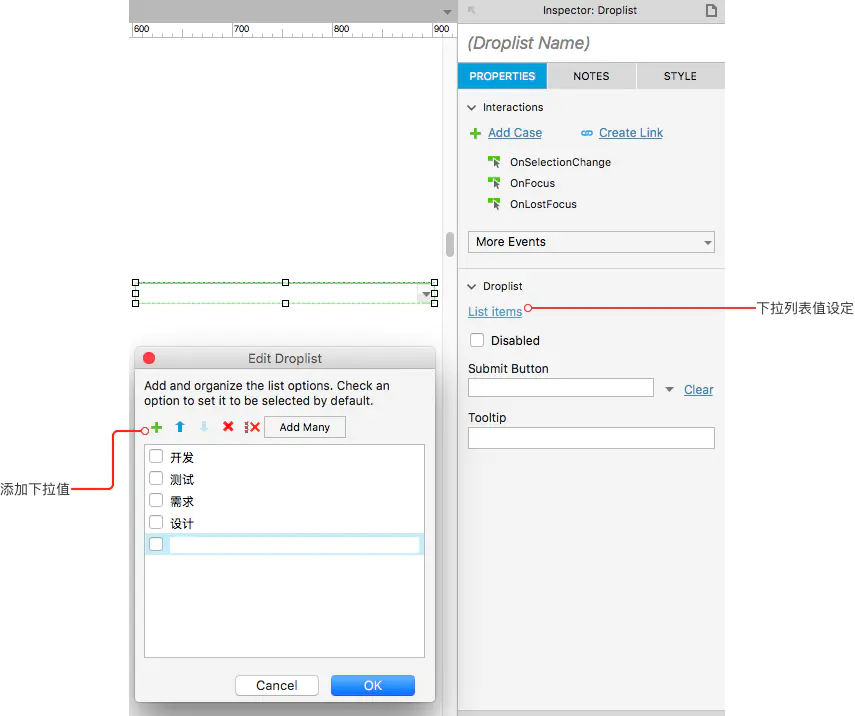
Task: Switch to the NOTES tab
Action: 591,76
